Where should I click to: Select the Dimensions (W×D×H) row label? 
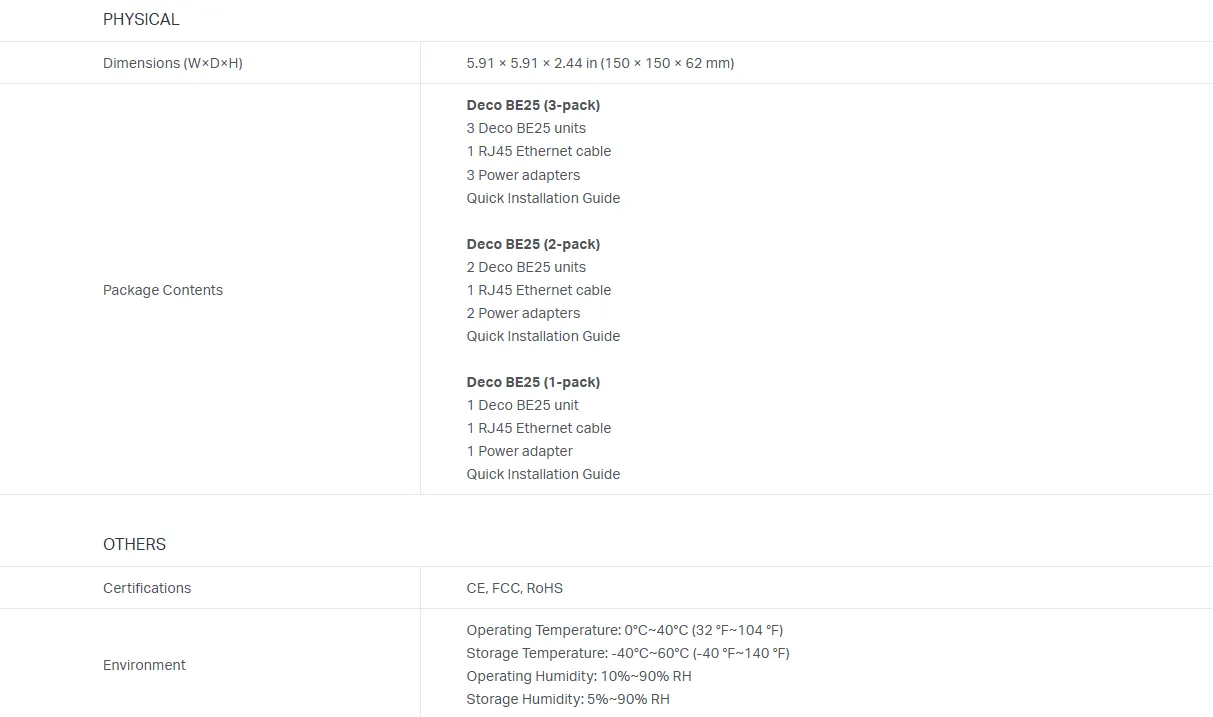173,63
